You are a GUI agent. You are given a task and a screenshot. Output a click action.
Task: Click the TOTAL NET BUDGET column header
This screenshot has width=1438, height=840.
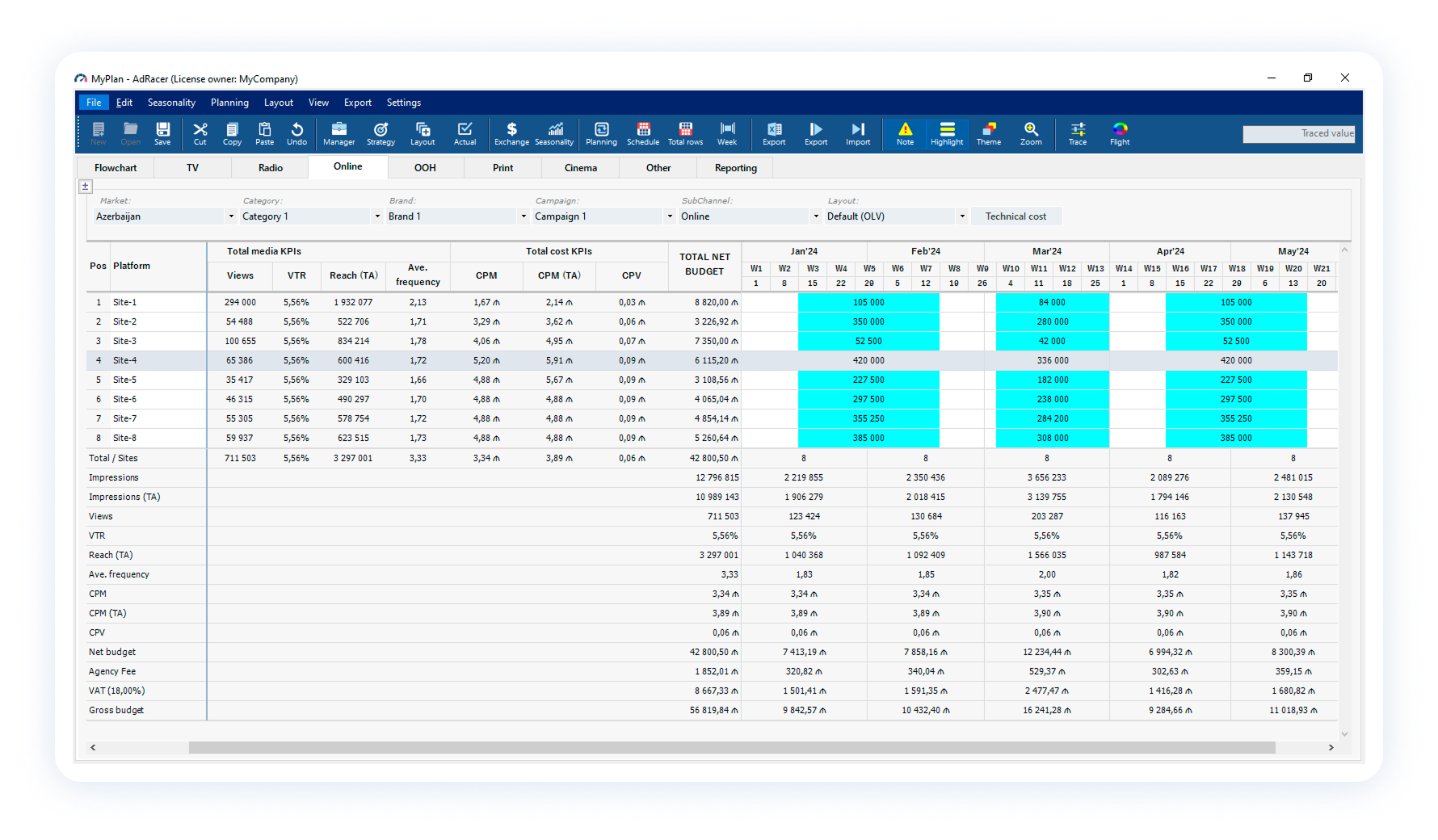pyautogui.click(x=704, y=264)
